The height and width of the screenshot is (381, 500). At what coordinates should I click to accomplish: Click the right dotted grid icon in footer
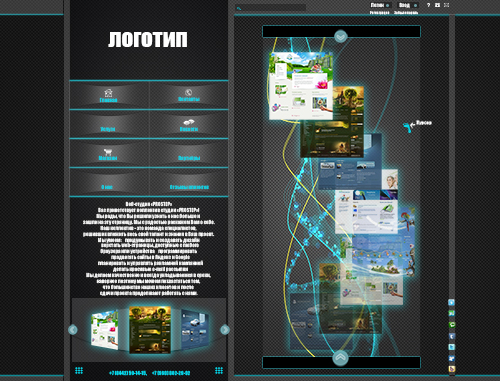[219, 370]
